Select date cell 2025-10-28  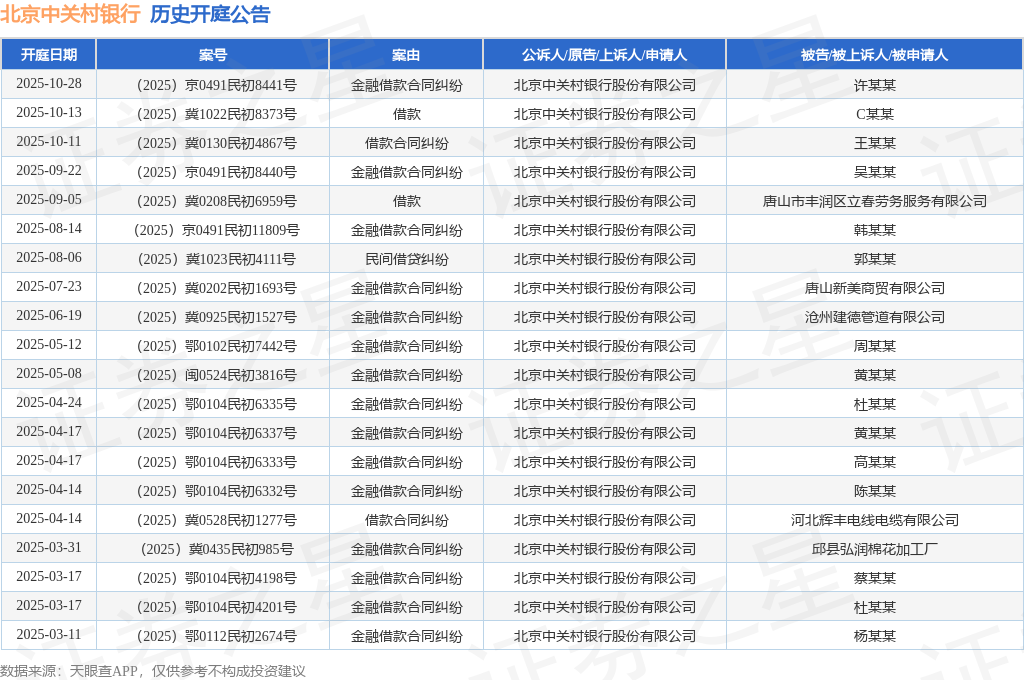49,84
